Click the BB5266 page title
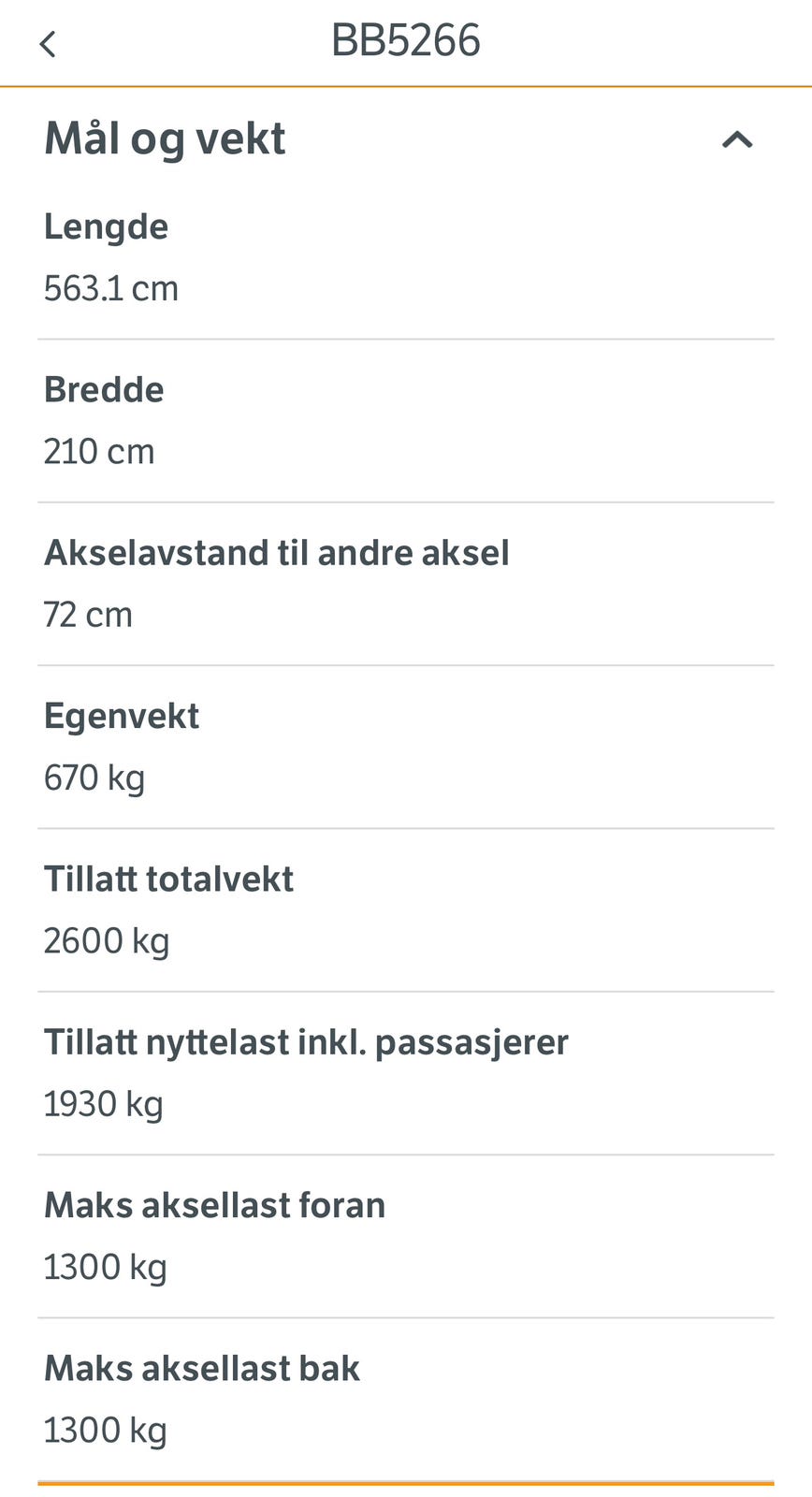Image resolution: width=812 pixels, height=1497 pixels. [x=405, y=41]
